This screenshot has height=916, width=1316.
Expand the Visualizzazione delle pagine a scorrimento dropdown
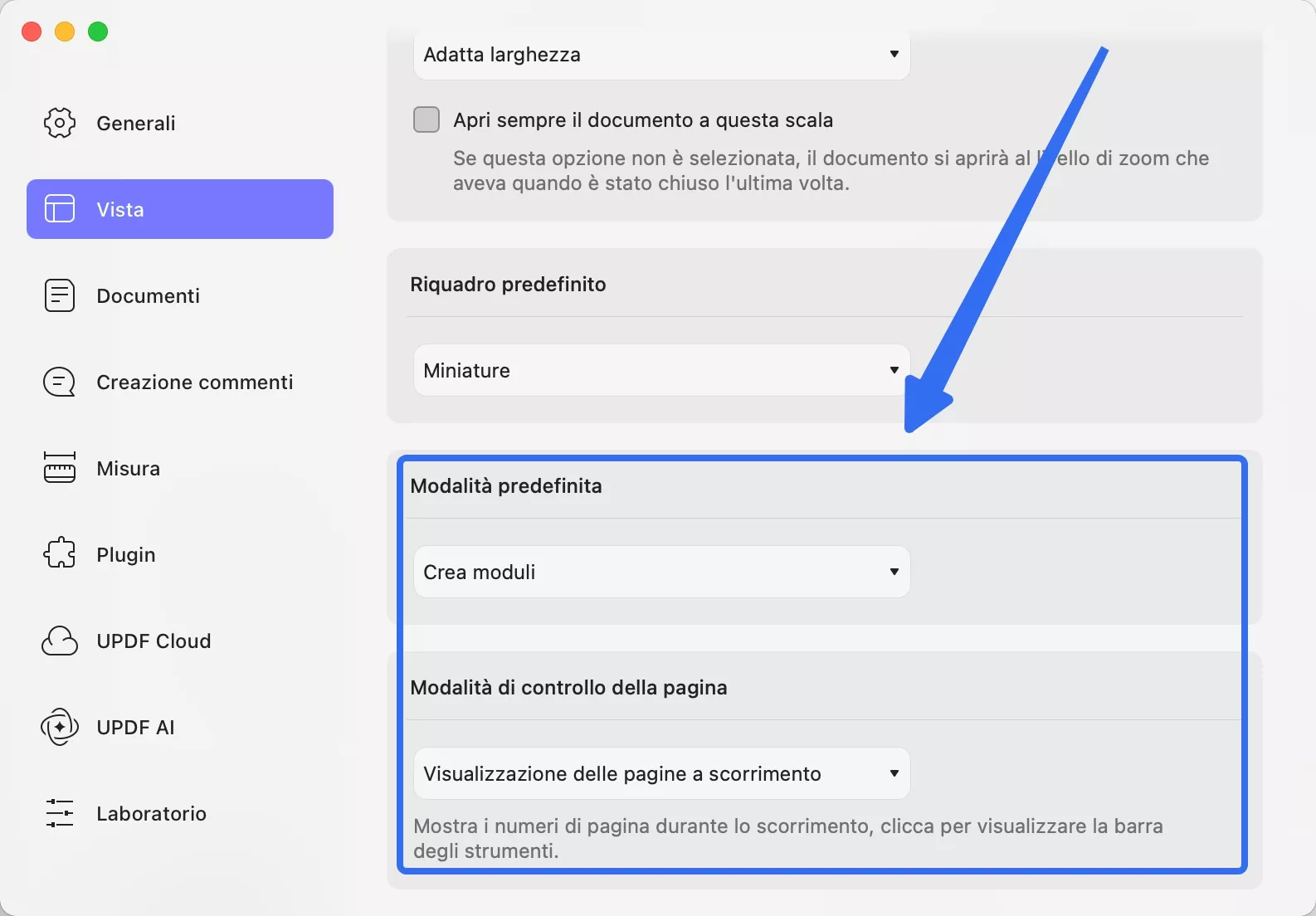[x=661, y=773]
